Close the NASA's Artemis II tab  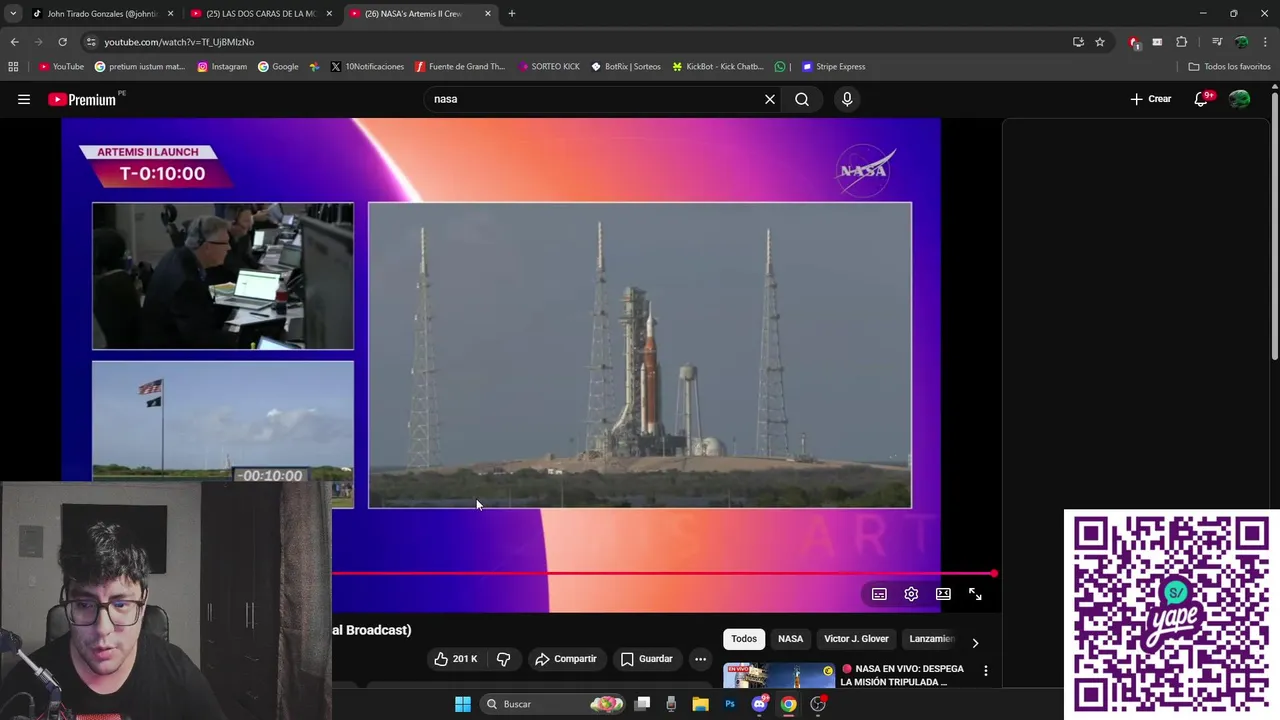pos(488,14)
